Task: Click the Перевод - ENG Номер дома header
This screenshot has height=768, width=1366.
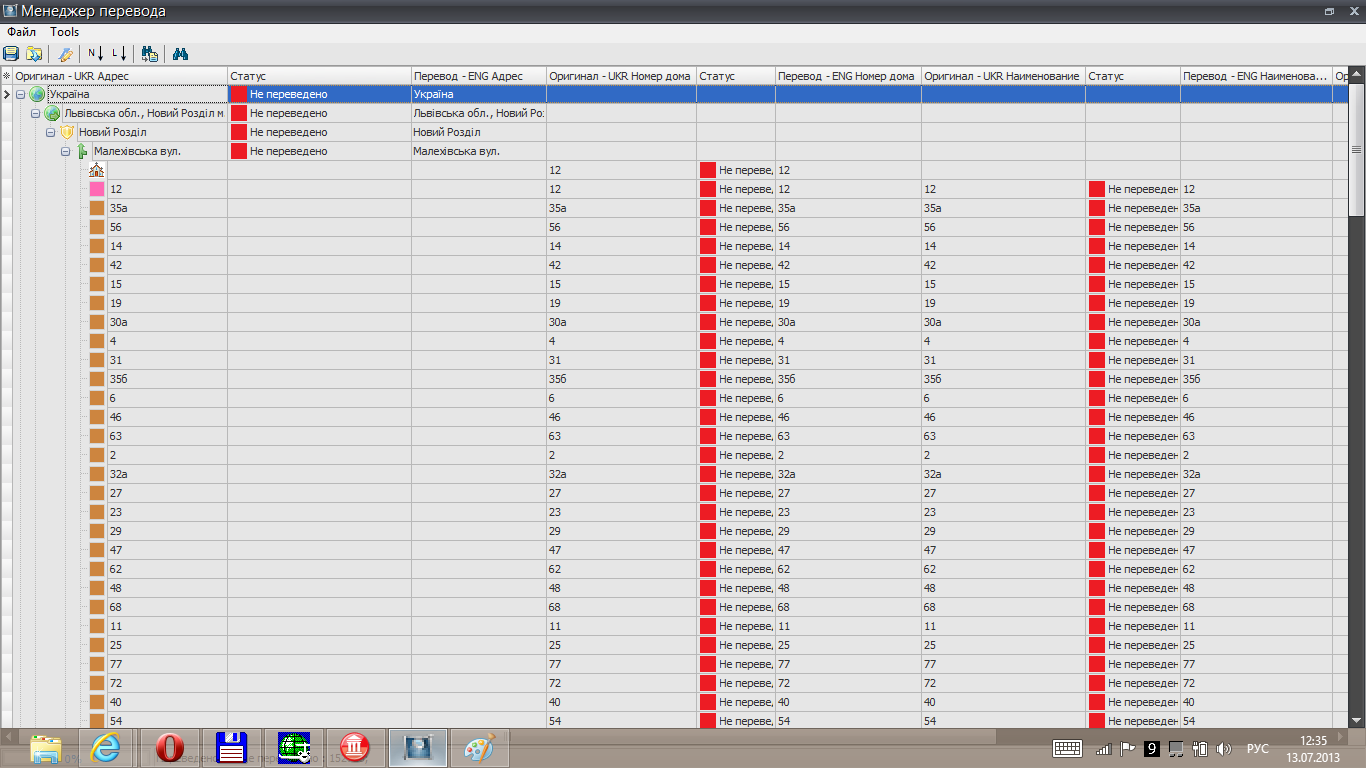Action: (846, 76)
